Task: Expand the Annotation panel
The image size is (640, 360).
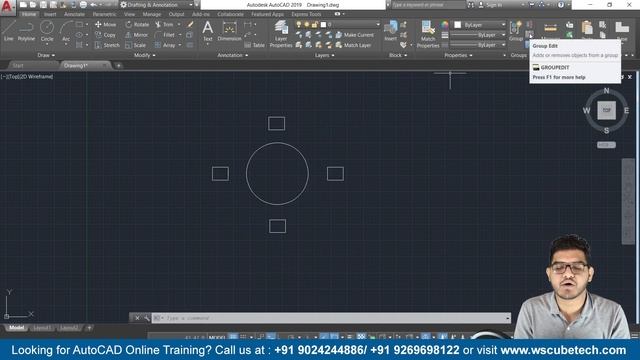Action: pos(232,55)
